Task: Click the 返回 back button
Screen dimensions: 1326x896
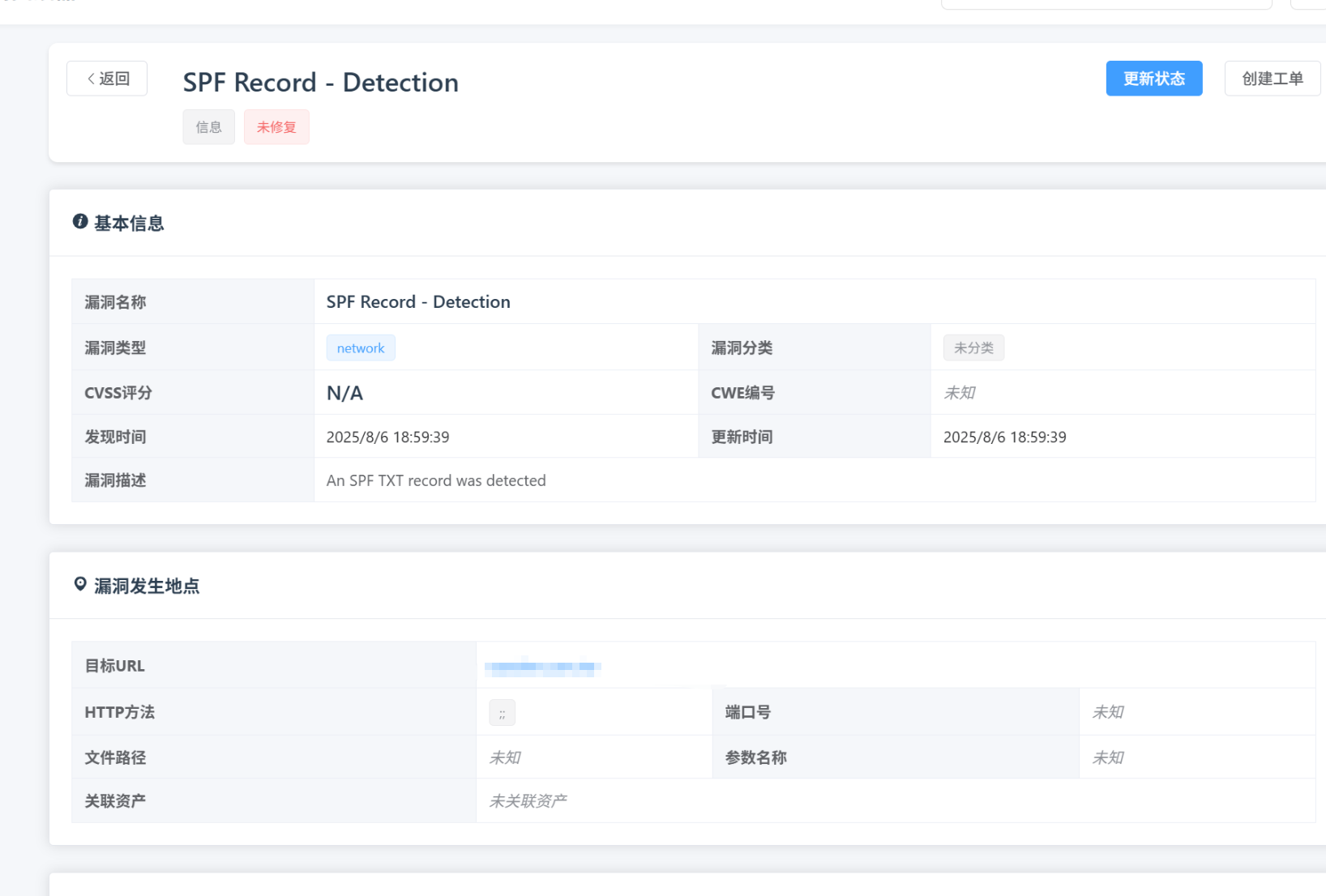Action: [107, 79]
